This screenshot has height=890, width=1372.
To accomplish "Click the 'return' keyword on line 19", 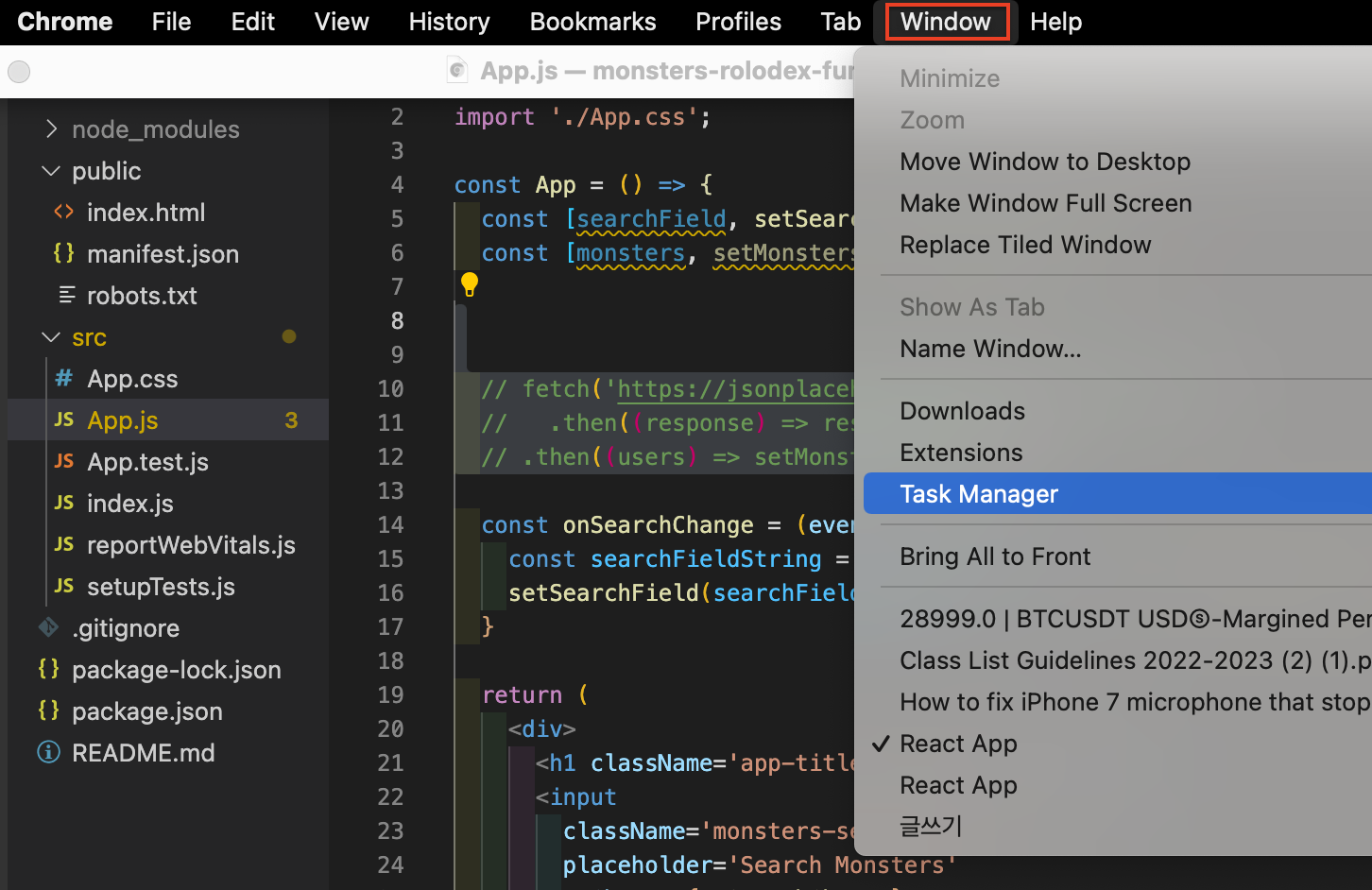I will 523,695.
